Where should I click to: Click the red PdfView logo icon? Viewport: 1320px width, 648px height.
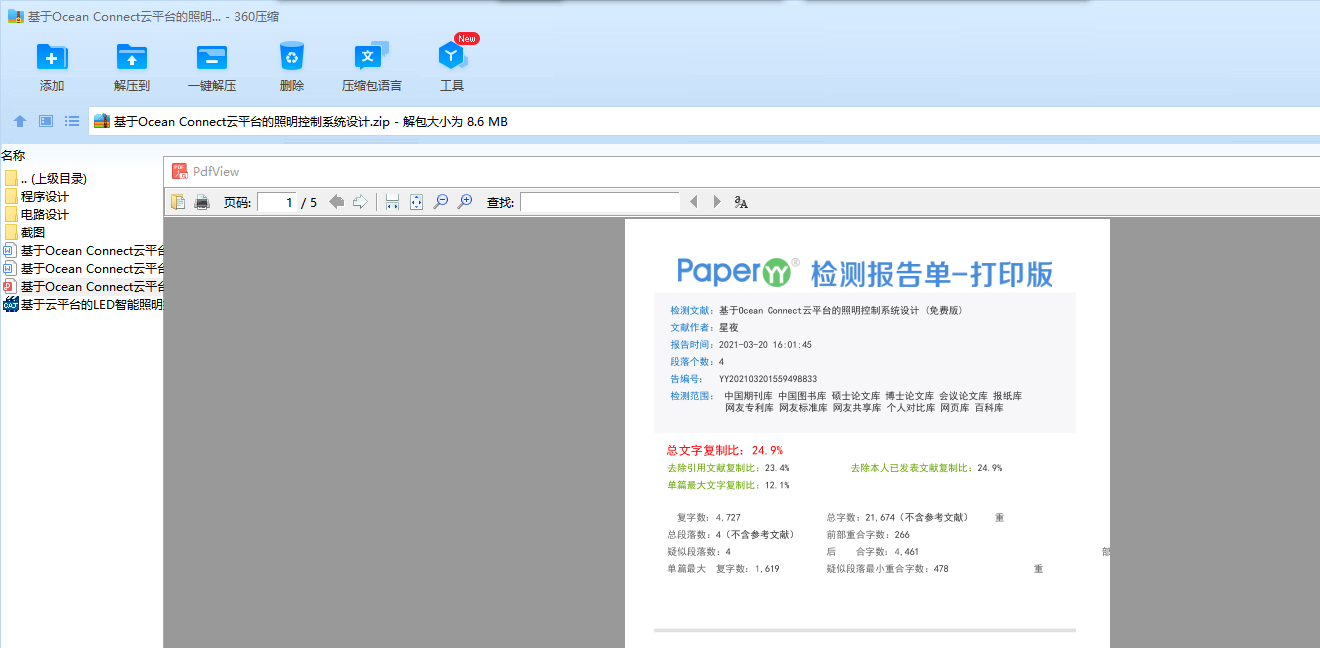[180, 171]
